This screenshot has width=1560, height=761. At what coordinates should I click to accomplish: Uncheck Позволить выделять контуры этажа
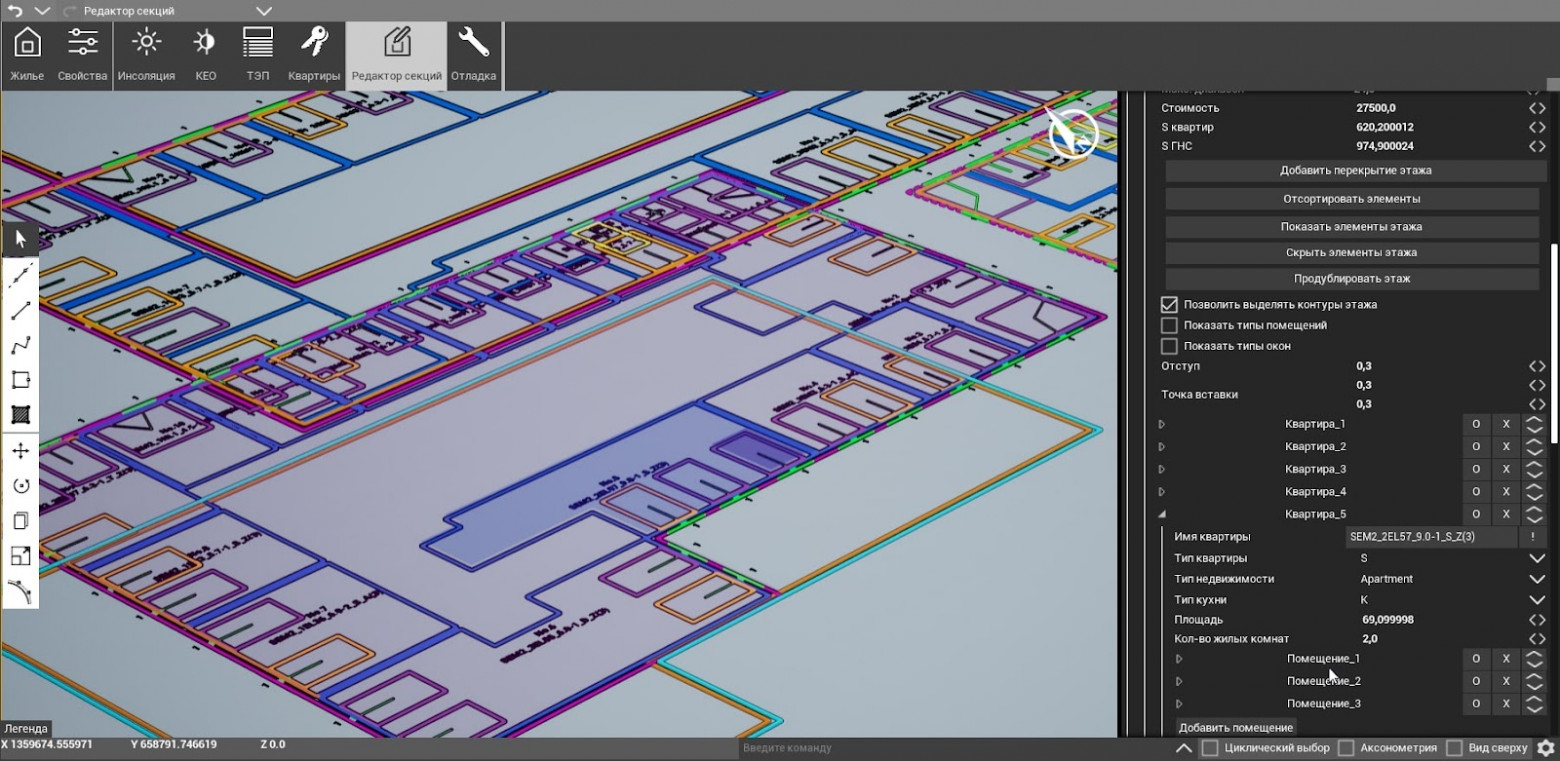(1169, 304)
